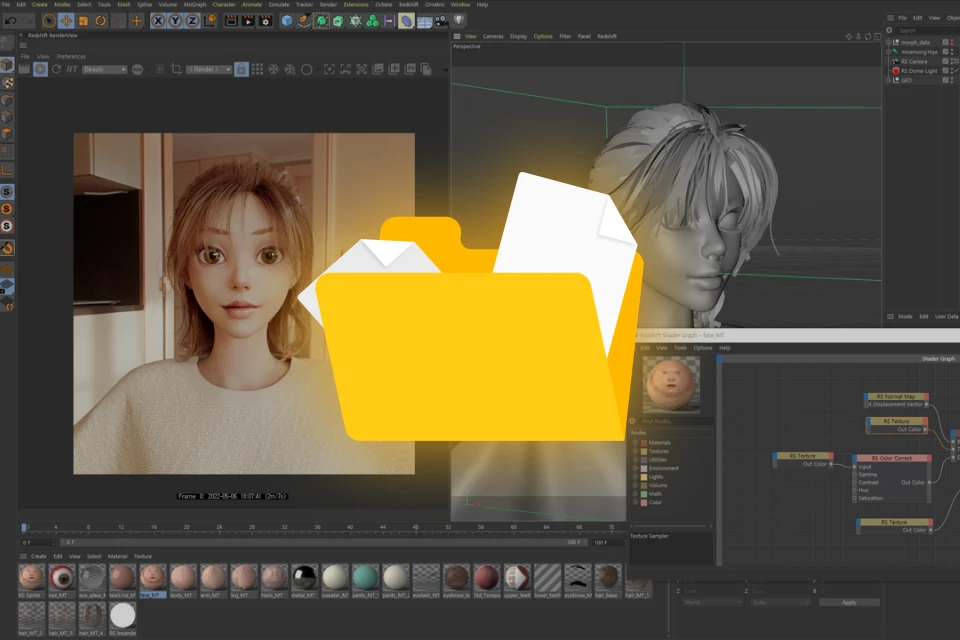Image resolution: width=960 pixels, height=640 pixels.
Task: Expand the GEO object group
Action: [x=888, y=80]
